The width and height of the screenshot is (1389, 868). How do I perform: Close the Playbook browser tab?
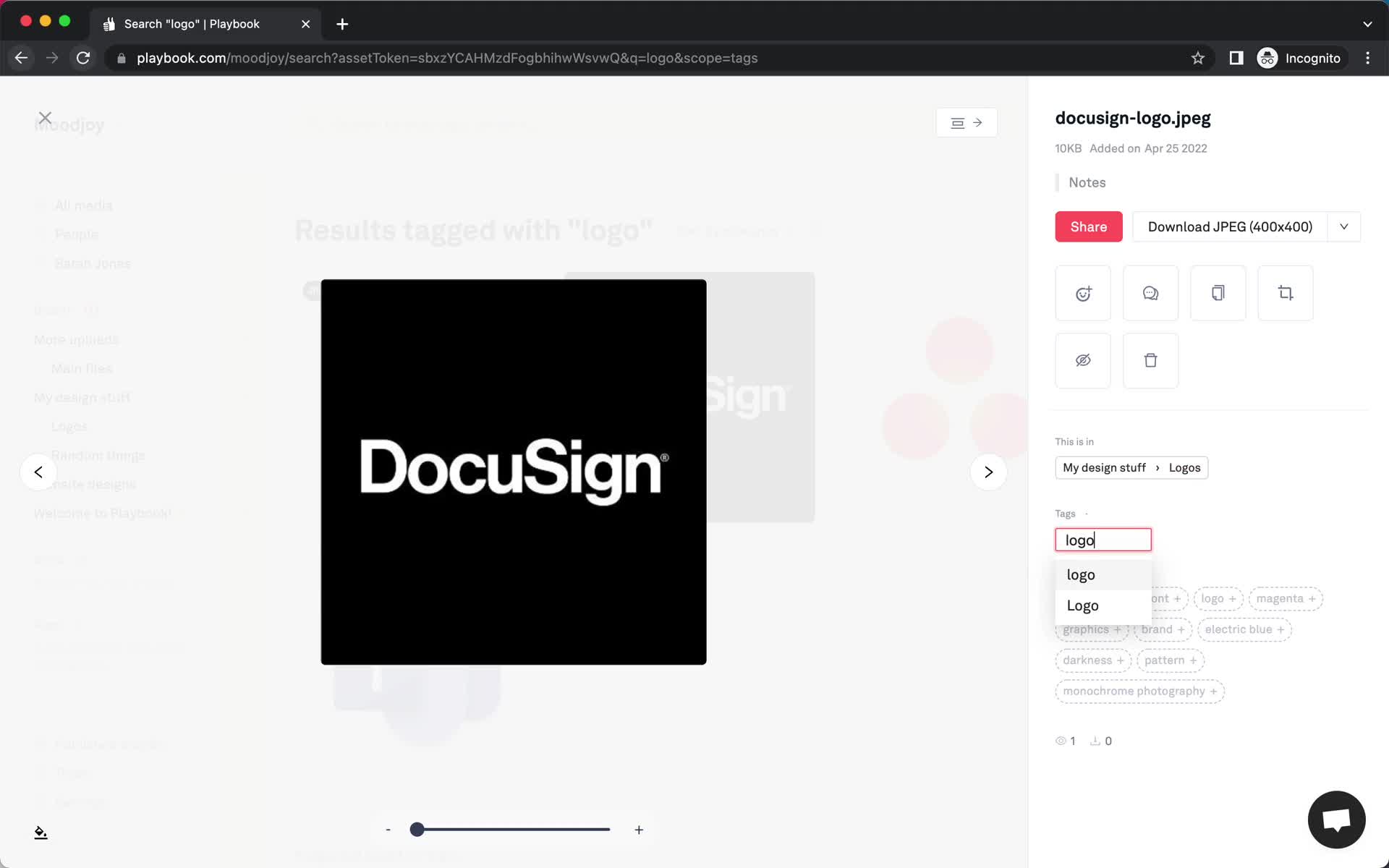pos(306,24)
